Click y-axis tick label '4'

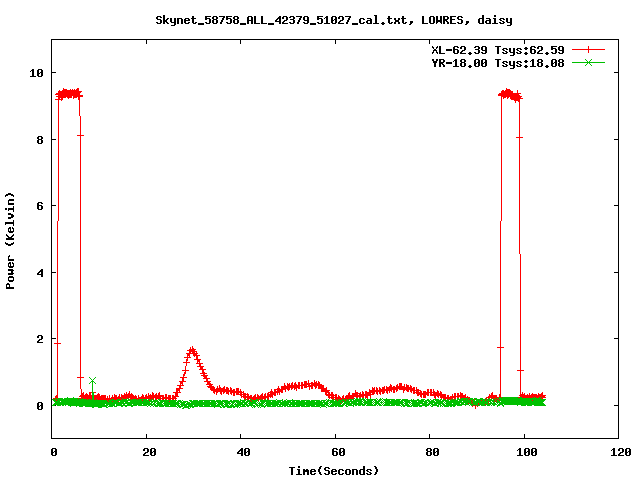click(40, 273)
